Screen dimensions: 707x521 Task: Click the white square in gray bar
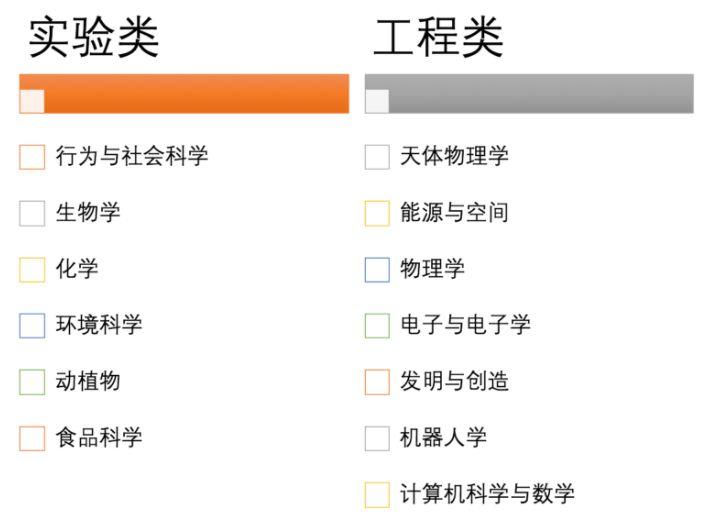tap(377, 101)
